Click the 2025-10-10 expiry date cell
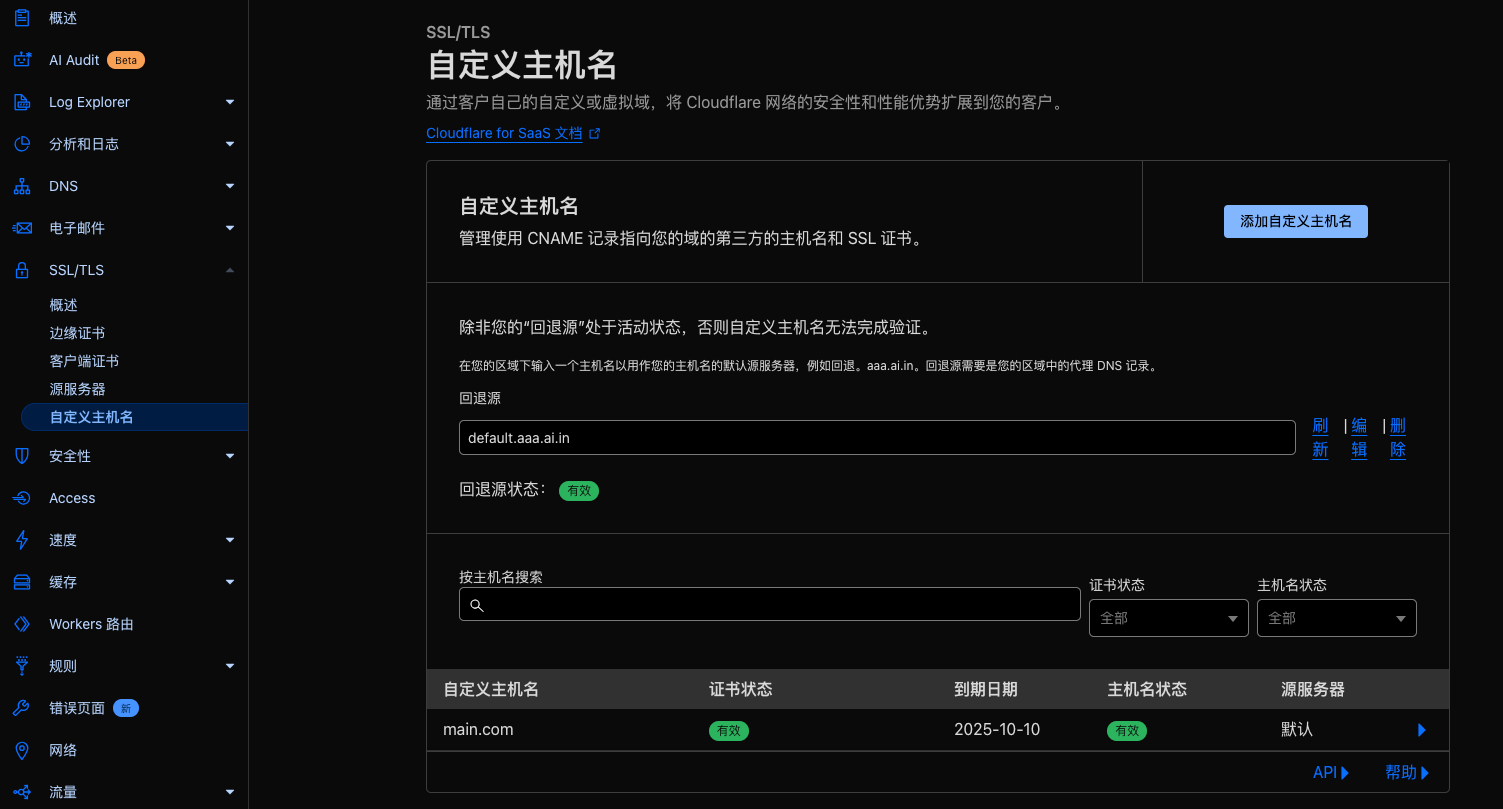The image size is (1503, 809). tap(997, 730)
